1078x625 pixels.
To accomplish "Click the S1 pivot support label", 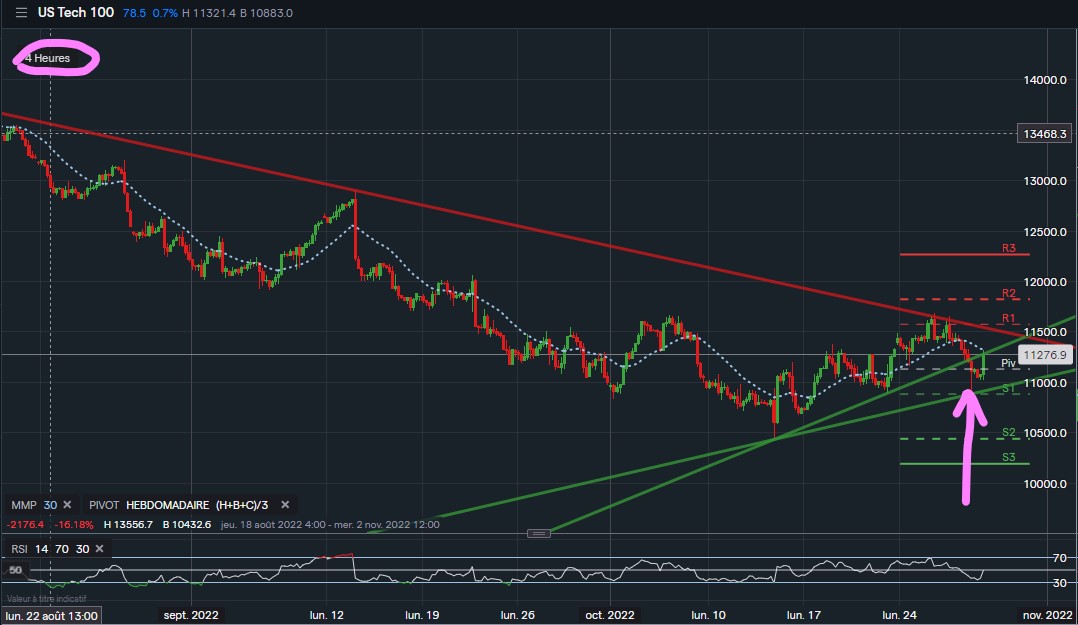I will tap(1009, 388).
